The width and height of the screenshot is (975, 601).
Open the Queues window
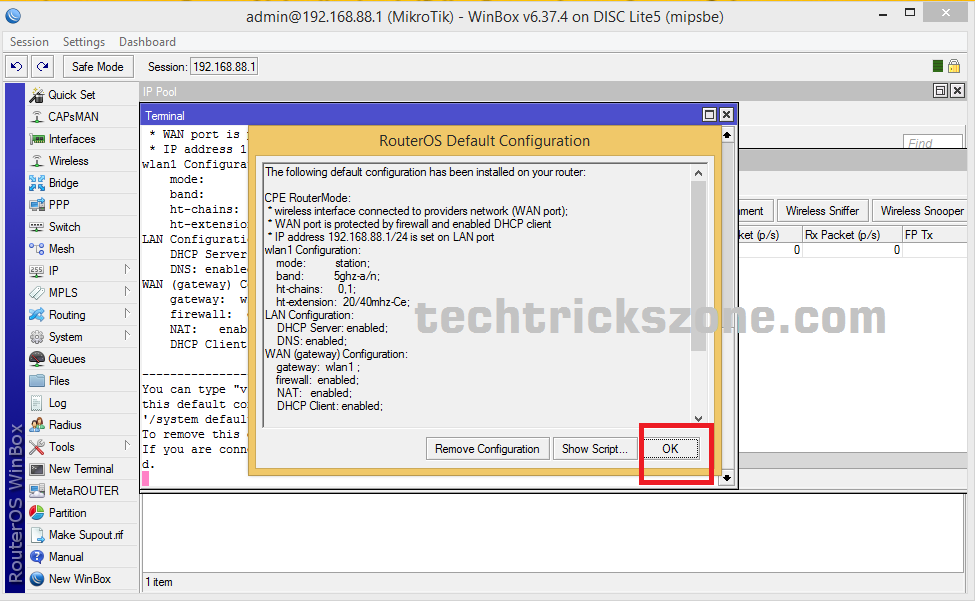[67, 359]
